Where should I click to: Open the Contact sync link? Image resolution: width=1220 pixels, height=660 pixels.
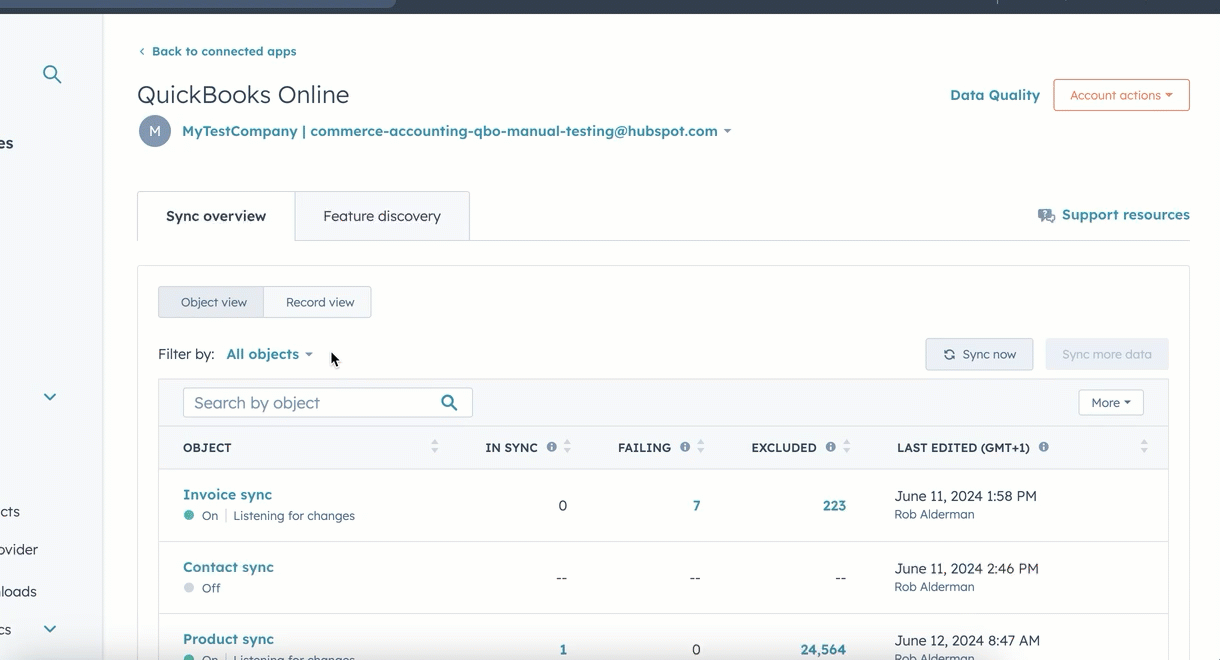[x=228, y=567]
